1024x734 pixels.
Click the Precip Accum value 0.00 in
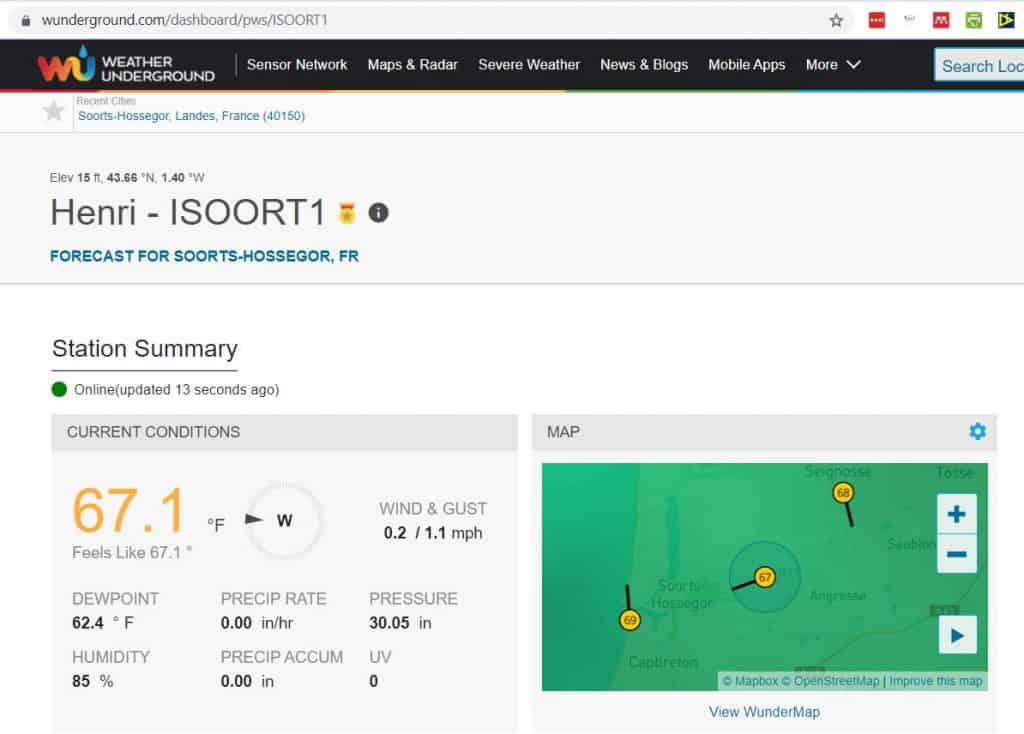click(248, 681)
